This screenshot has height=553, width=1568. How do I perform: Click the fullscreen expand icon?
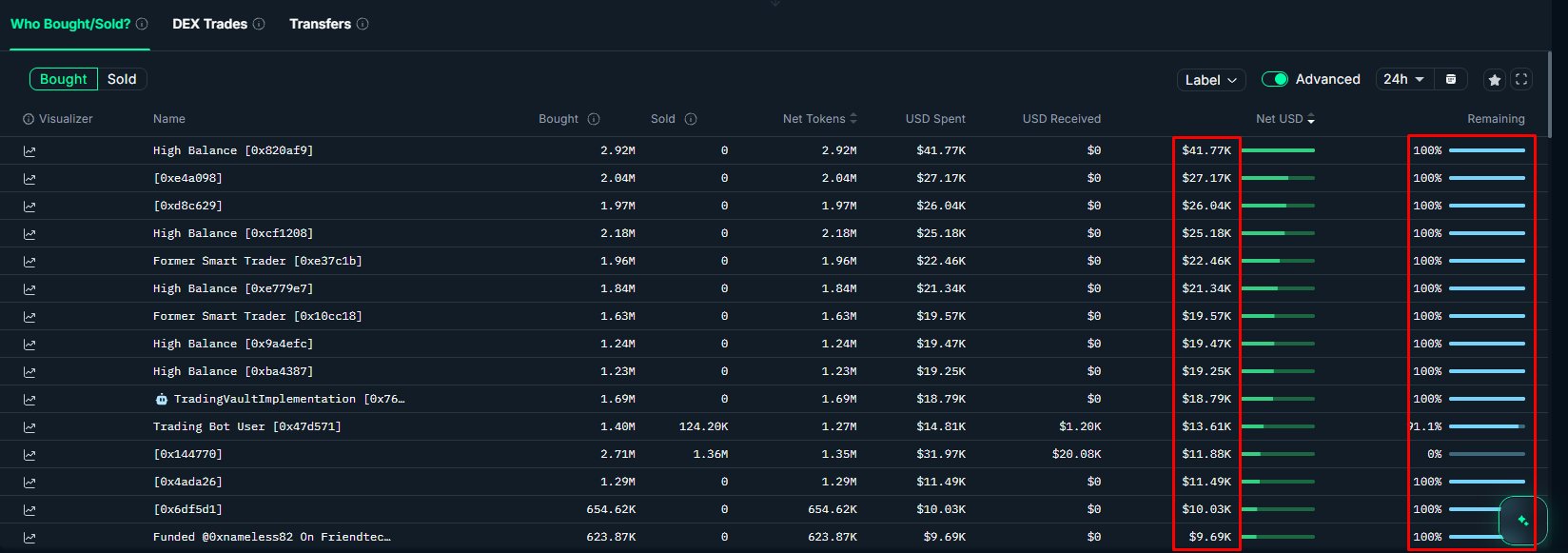pos(1521,80)
